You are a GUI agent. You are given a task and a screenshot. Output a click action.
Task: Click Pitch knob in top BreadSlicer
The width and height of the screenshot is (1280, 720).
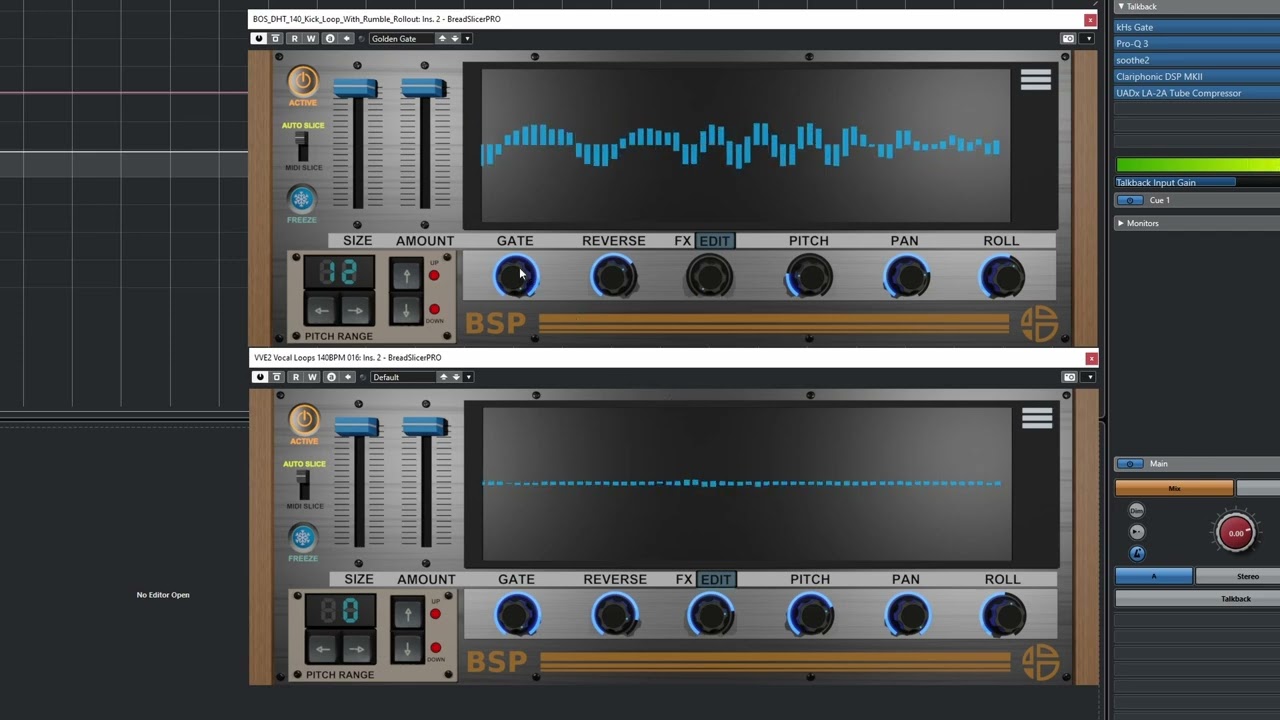coord(808,277)
